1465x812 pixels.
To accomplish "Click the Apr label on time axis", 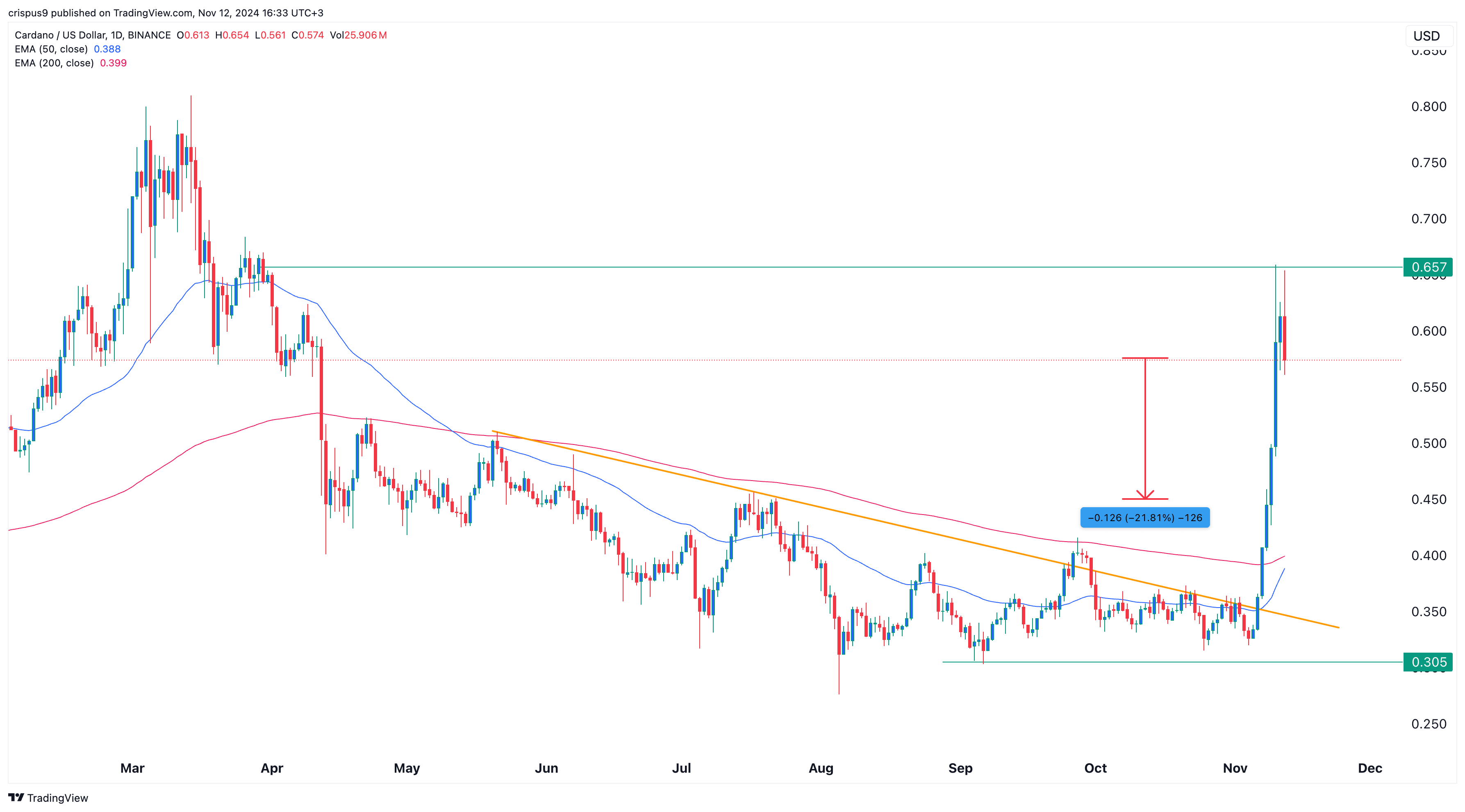I will 272,768.
